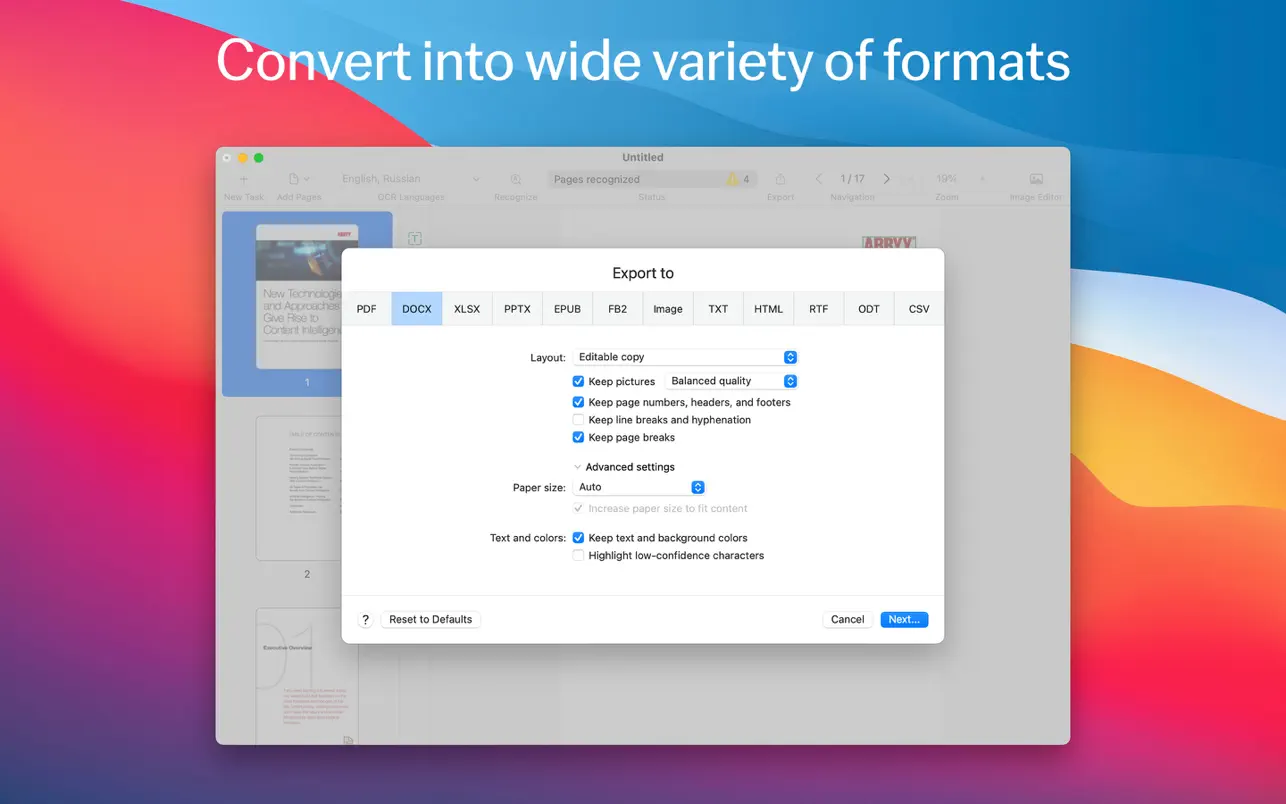Click the Add Pages document icon
Image resolution: width=1286 pixels, height=804 pixels.
point(295,179)
